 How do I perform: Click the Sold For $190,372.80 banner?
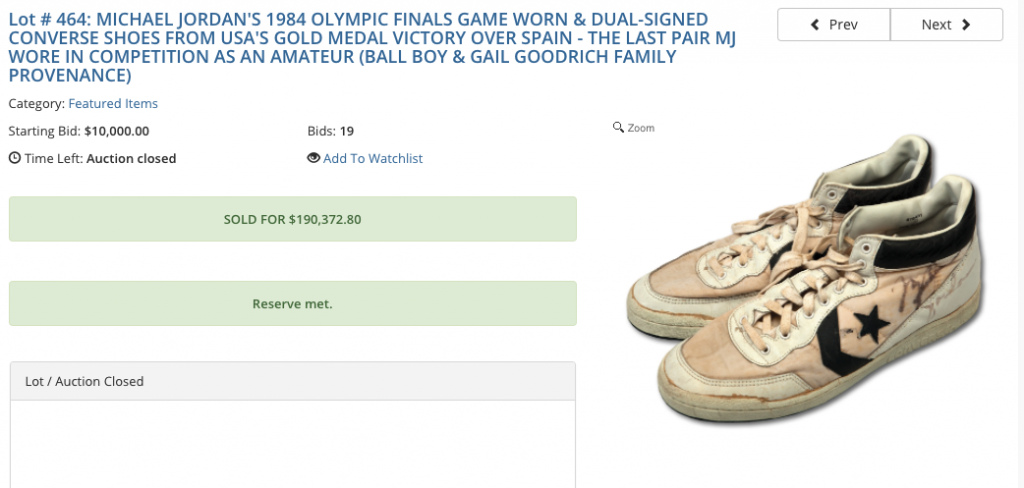tap(292, 219)
